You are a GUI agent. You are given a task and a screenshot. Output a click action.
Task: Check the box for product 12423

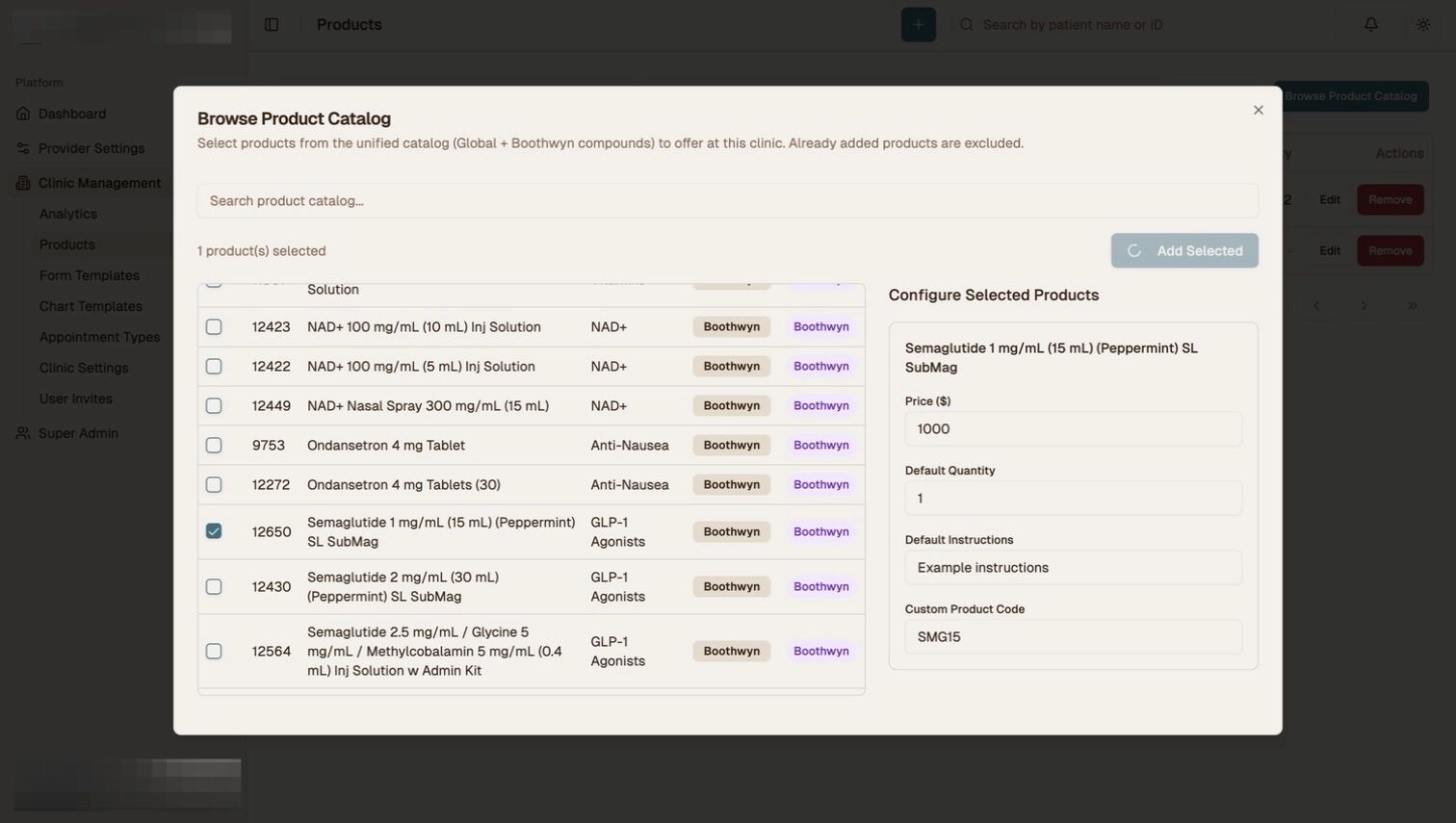point(214,327)
